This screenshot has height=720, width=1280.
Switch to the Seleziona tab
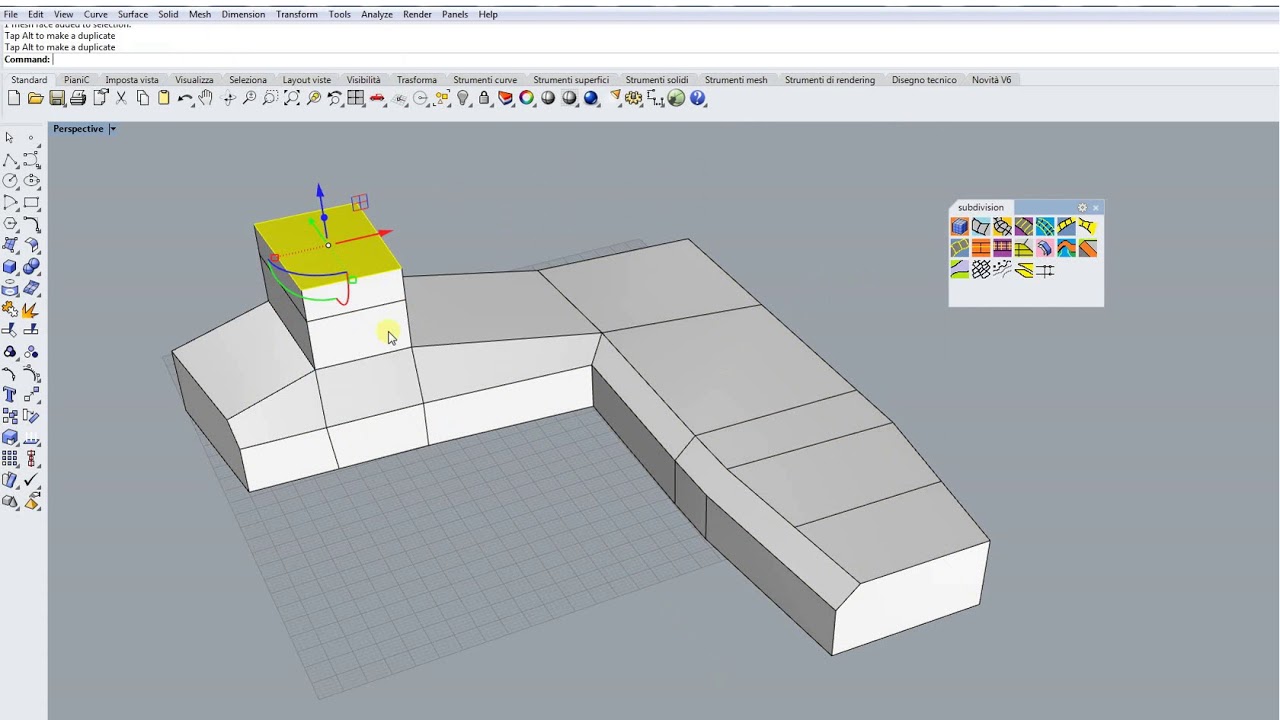click(x=248, y=80)
